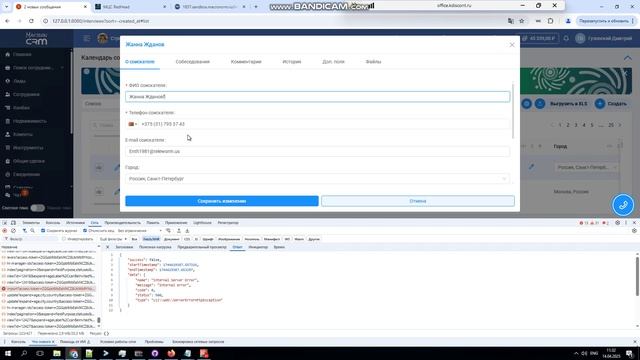Reload the browser page

[x=31, y=21]
